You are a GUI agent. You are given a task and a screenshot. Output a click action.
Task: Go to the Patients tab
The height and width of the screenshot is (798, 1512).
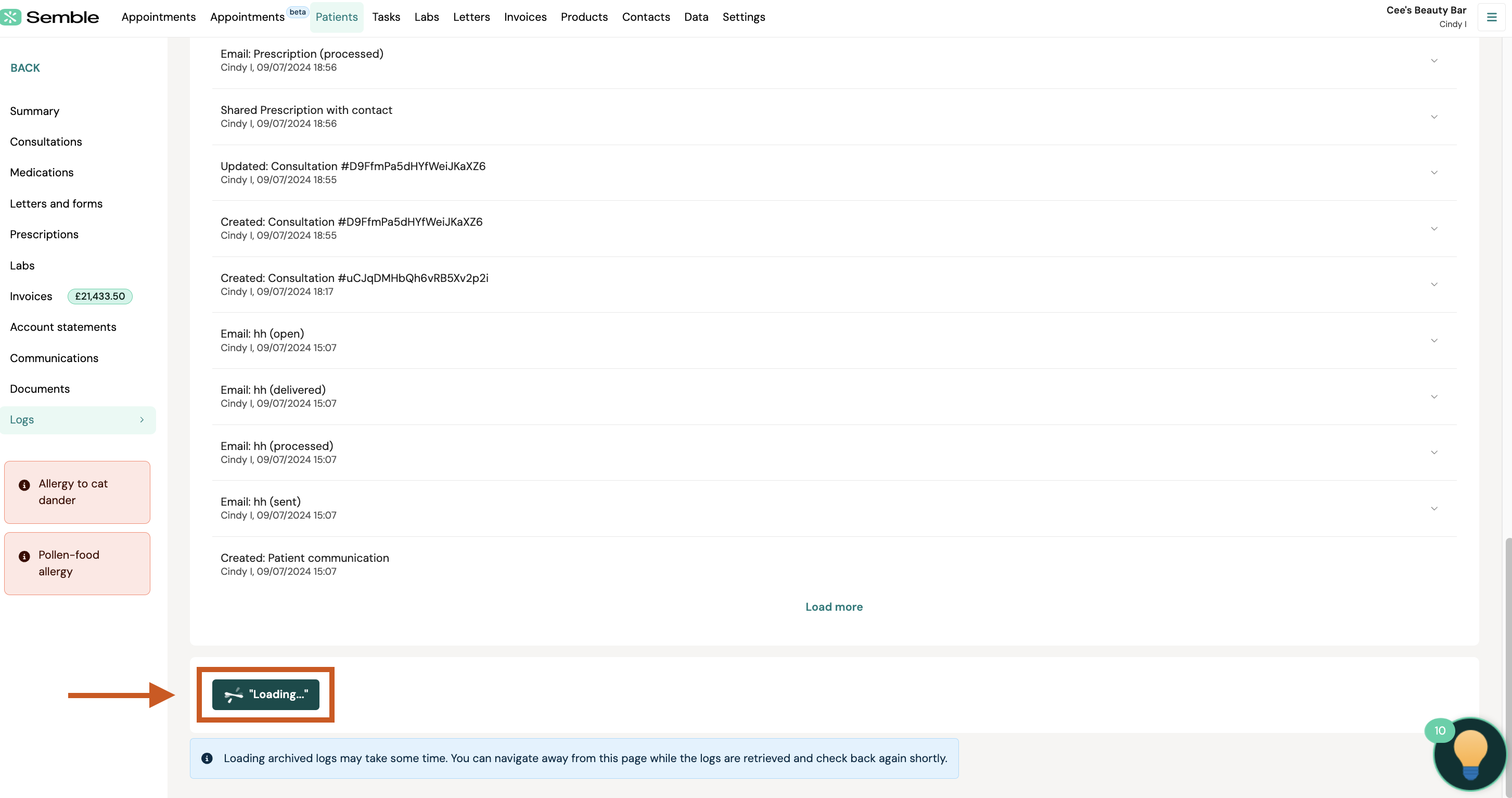point(336,17)
